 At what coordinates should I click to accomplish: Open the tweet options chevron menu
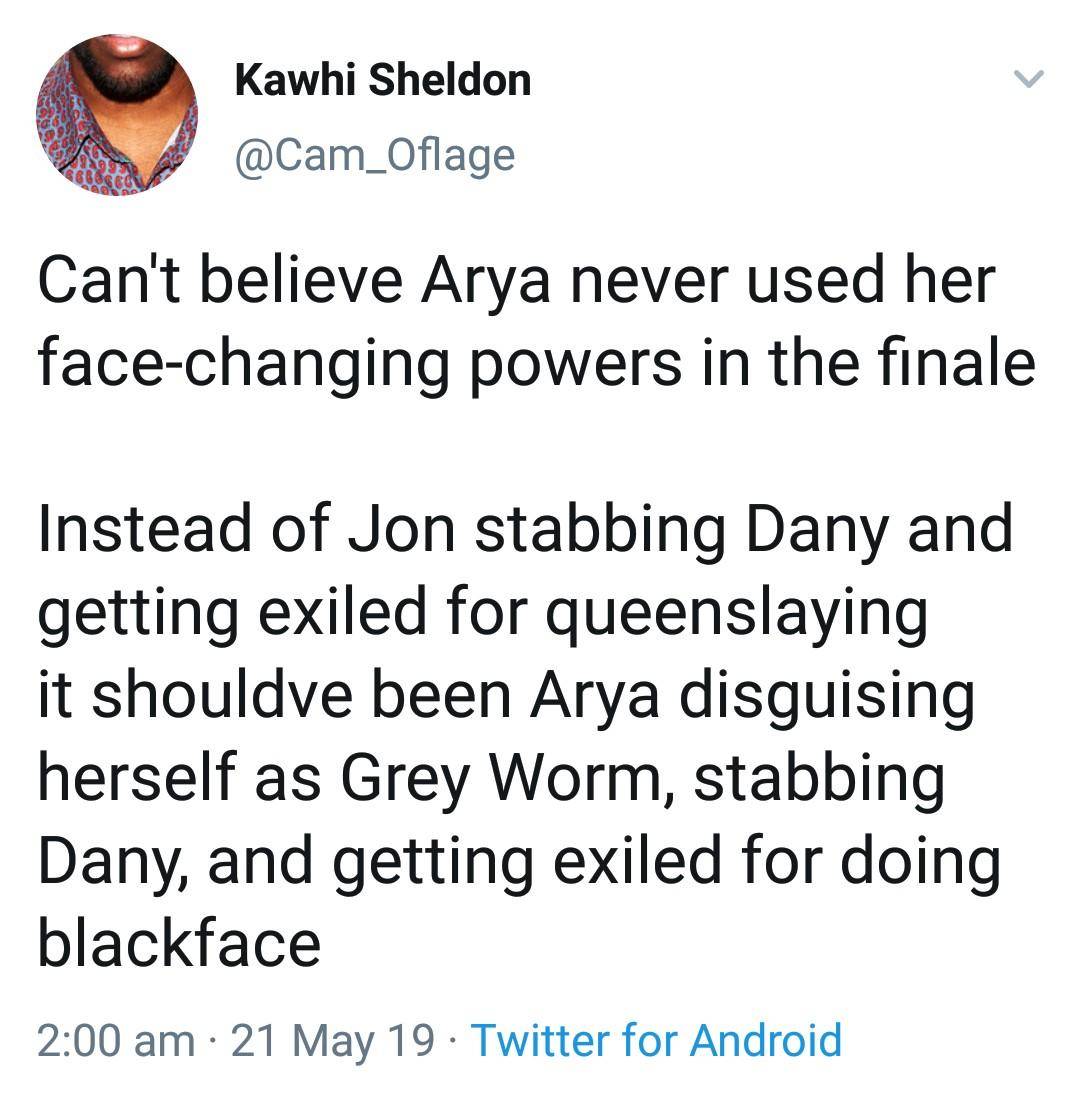click(1029, 80)
